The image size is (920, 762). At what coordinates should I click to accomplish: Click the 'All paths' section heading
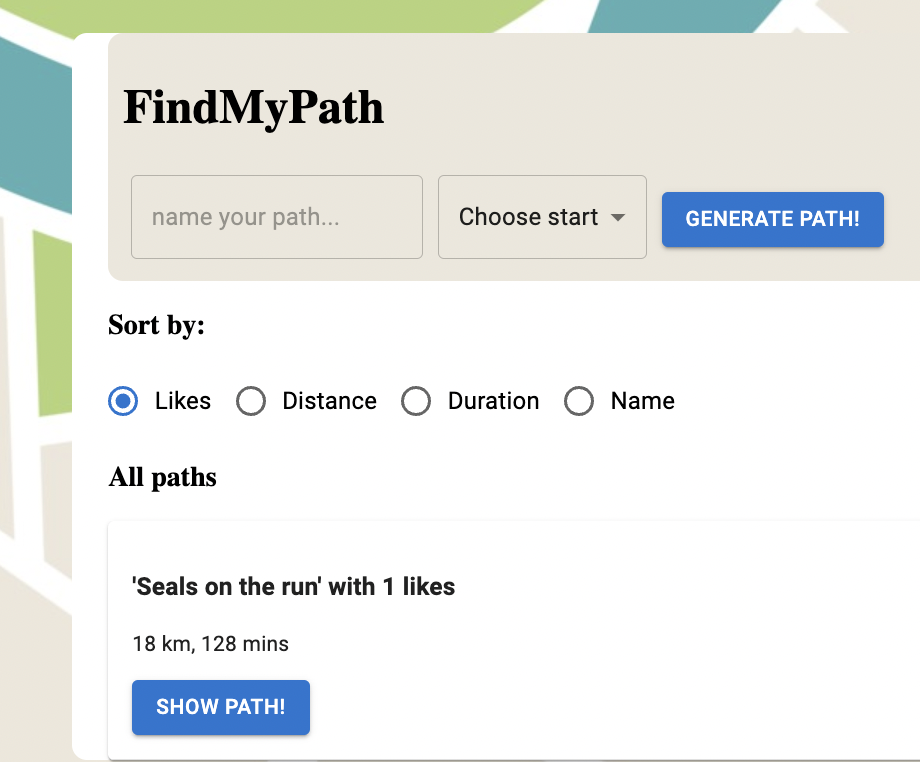coord(162,477)
